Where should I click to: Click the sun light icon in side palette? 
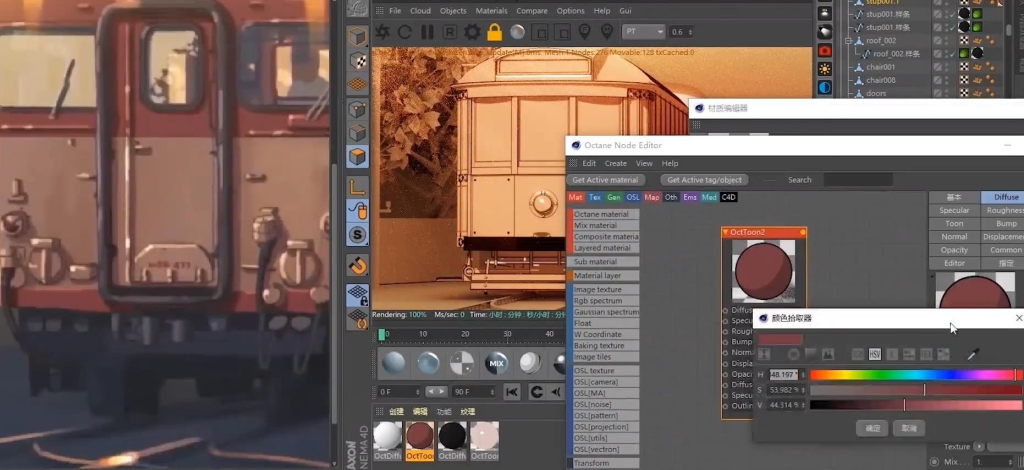(825, 69)
